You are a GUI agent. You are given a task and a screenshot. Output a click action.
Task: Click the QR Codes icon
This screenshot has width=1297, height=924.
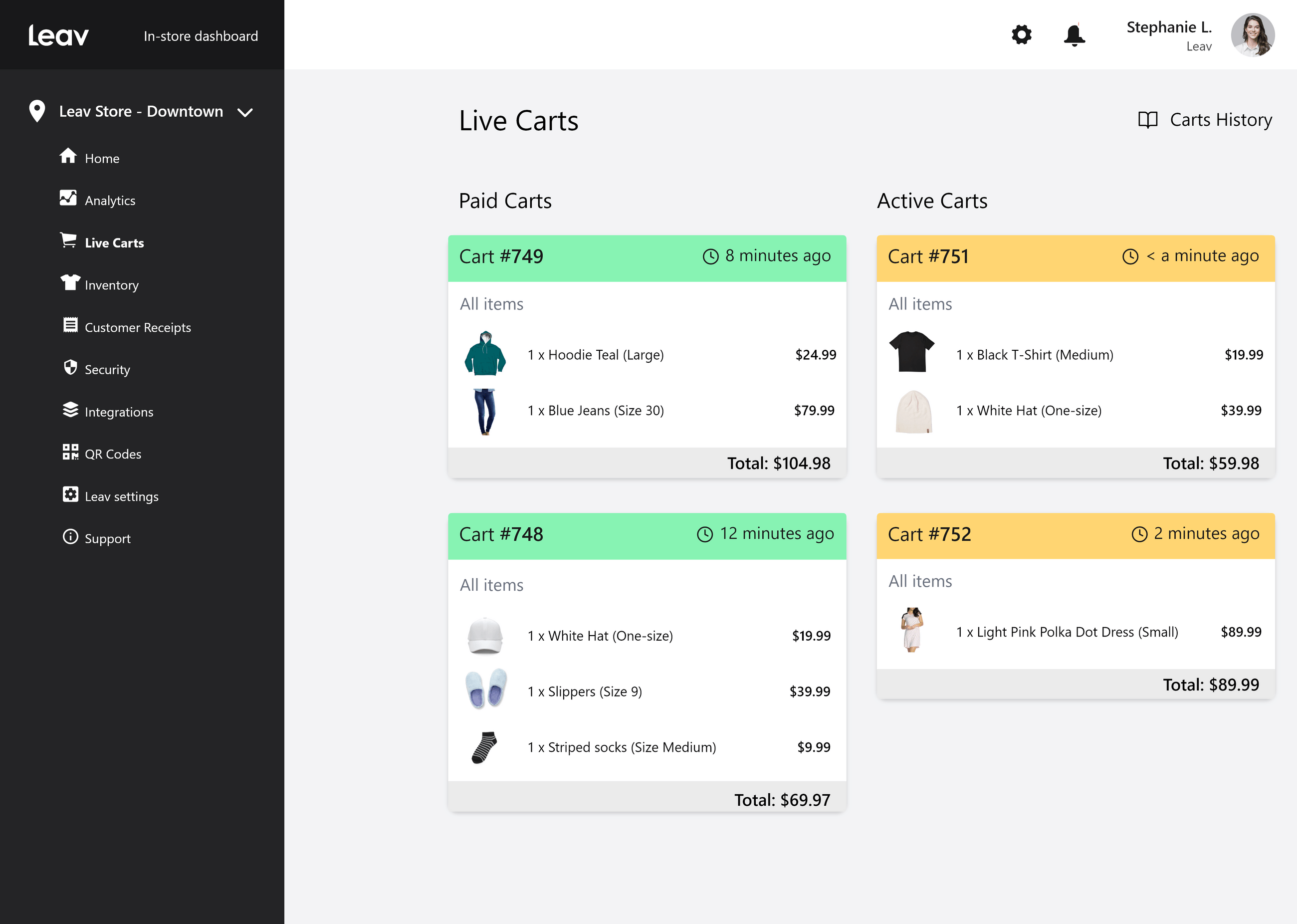(x=70, y=452)
